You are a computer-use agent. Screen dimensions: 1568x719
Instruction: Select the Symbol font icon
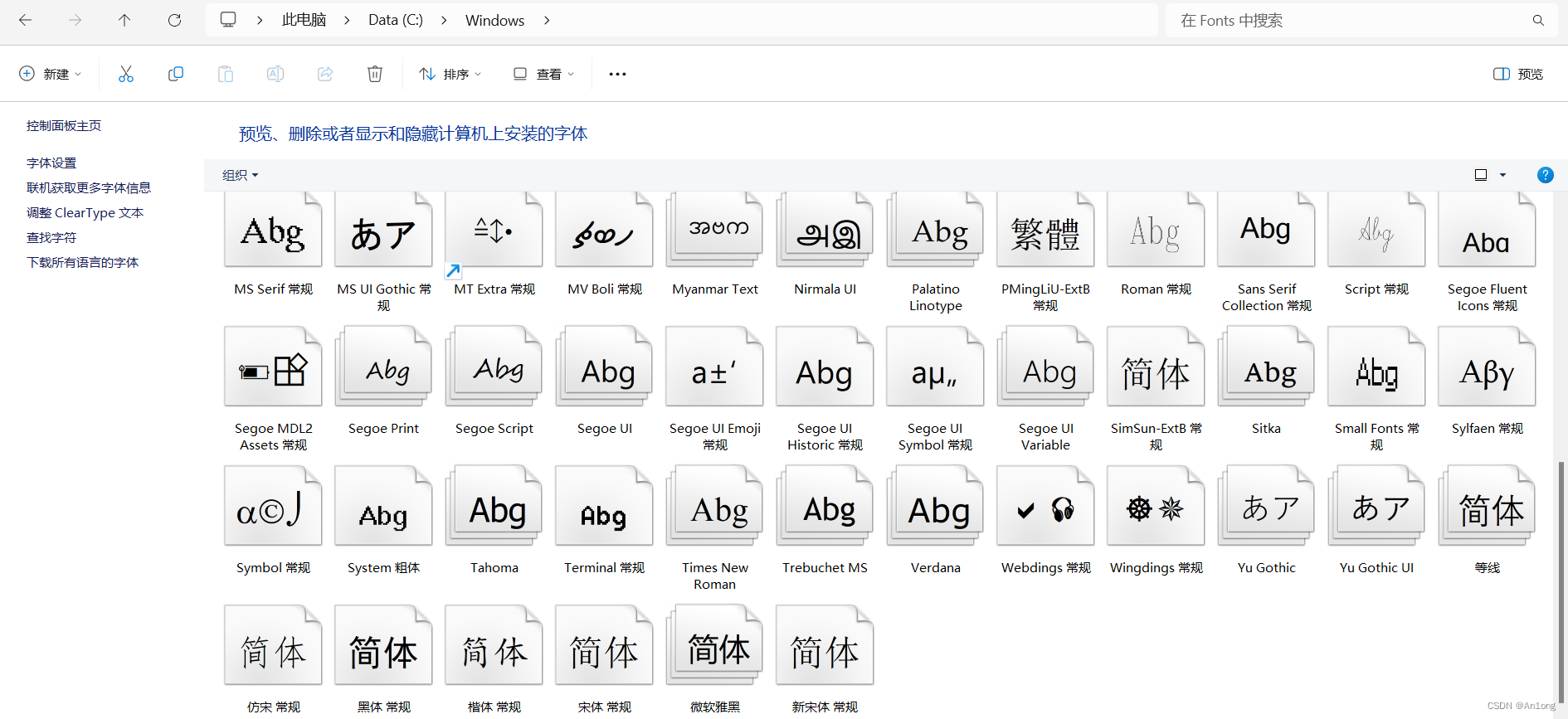[x=273, y=506]
